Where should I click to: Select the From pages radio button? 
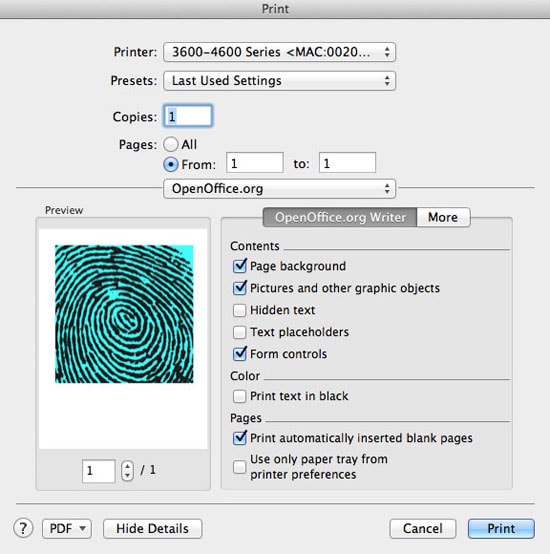pos(171,164)
